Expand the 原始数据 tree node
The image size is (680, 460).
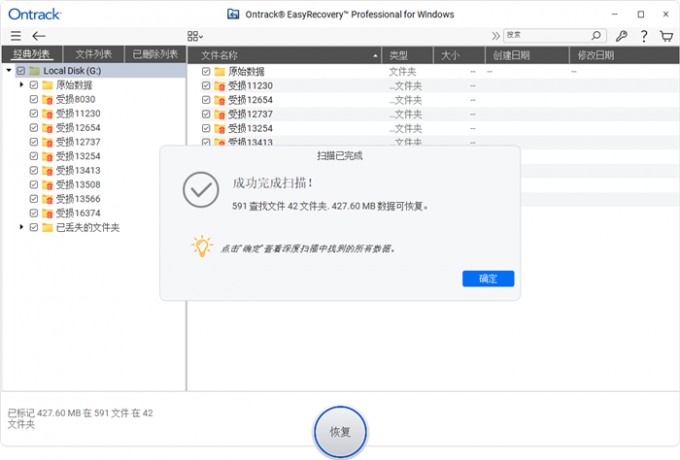click(21, 85)
